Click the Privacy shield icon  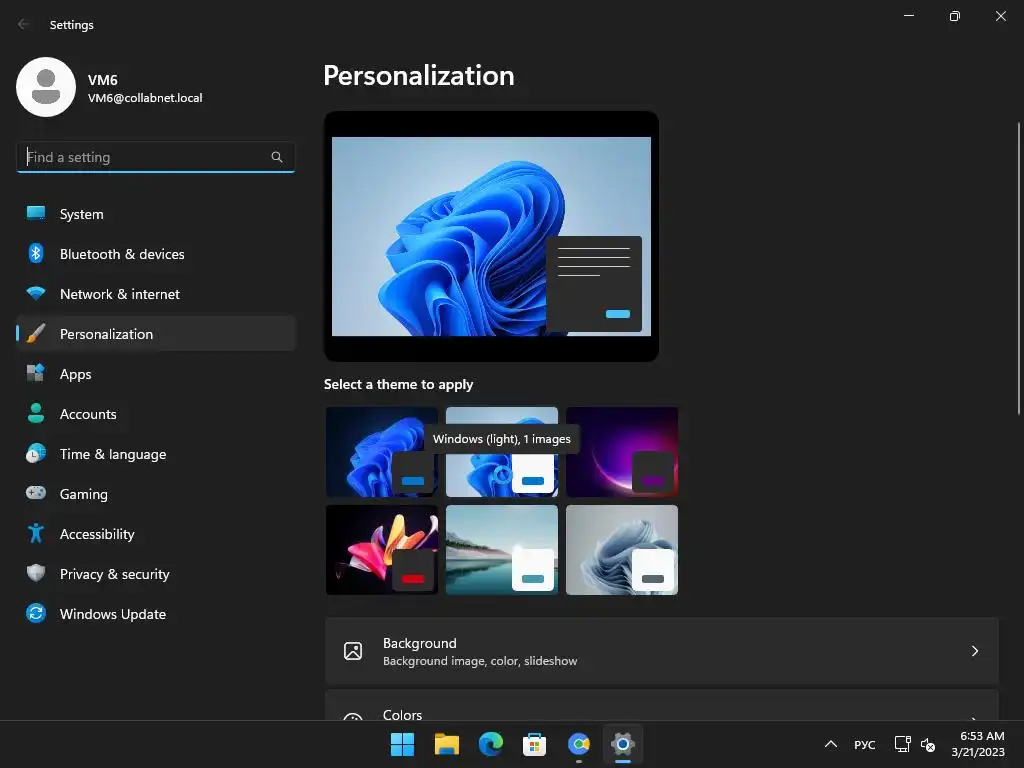[36, 573]
